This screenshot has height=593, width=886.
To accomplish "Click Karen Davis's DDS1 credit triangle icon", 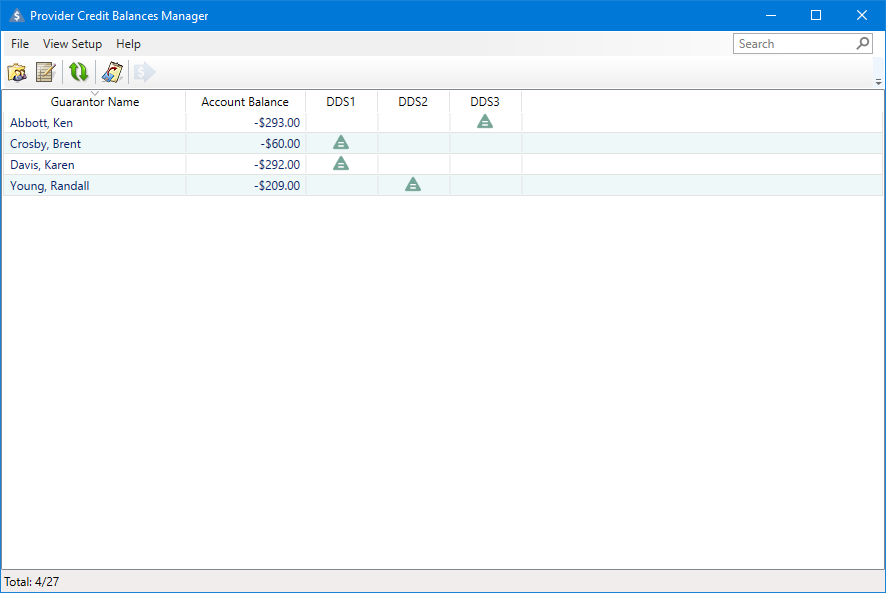I will click(x=341, y=164).
